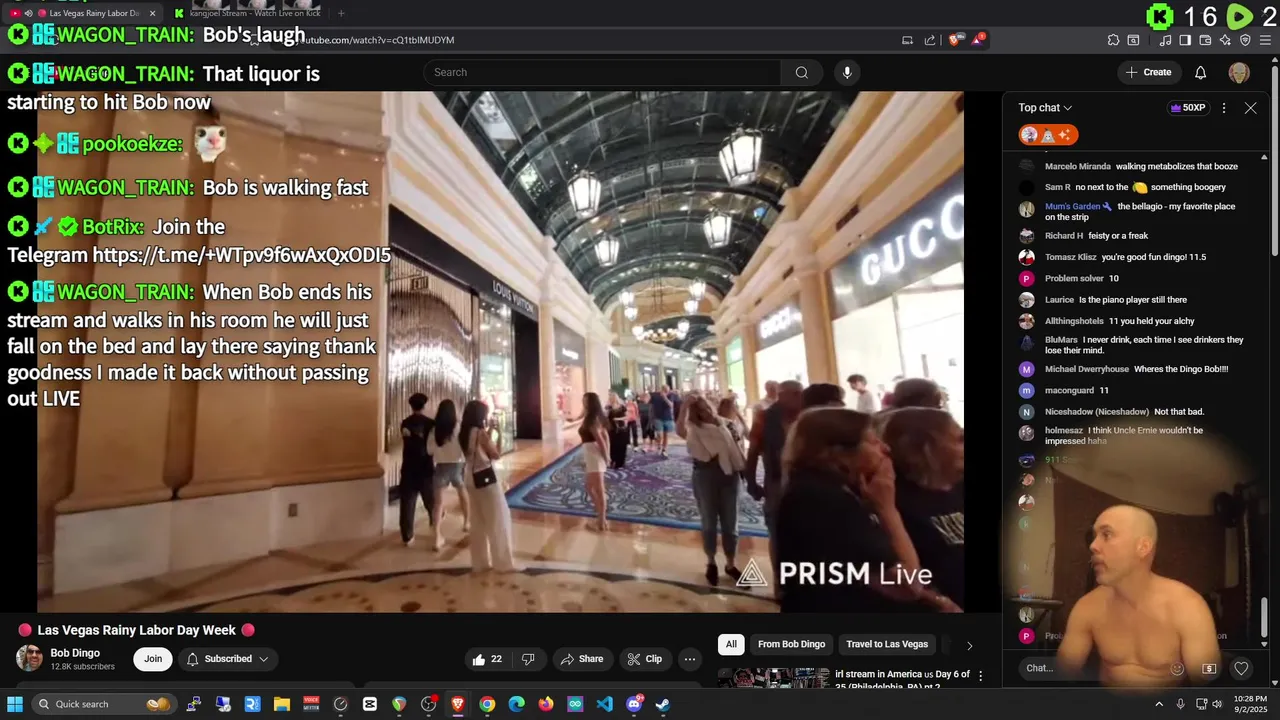Screen dimensions: 1280x720
Task: Open Brave Leo AI sparkle icon
Action: 1225,40
